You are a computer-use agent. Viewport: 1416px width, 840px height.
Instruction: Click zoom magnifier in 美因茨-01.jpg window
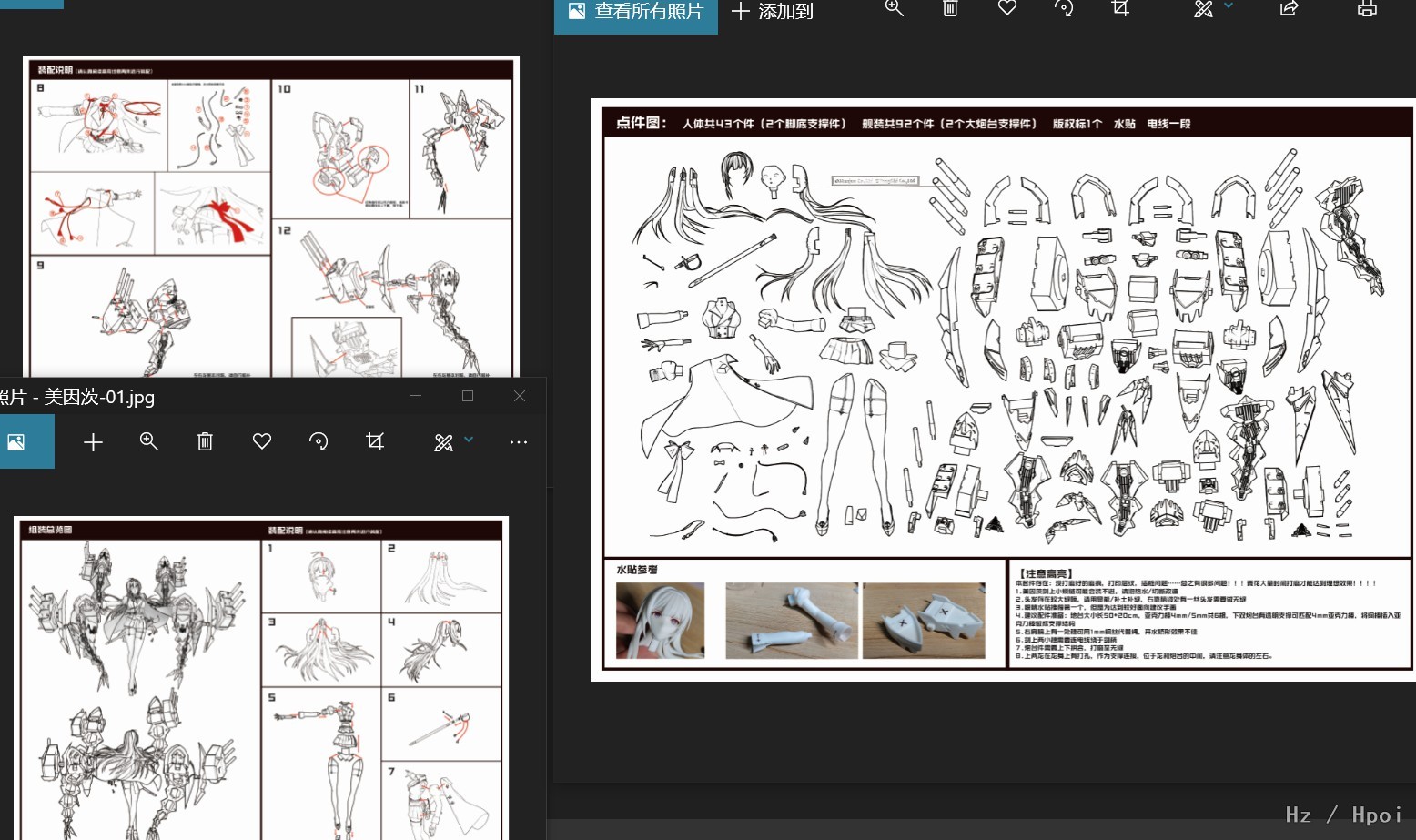point(149,442)
